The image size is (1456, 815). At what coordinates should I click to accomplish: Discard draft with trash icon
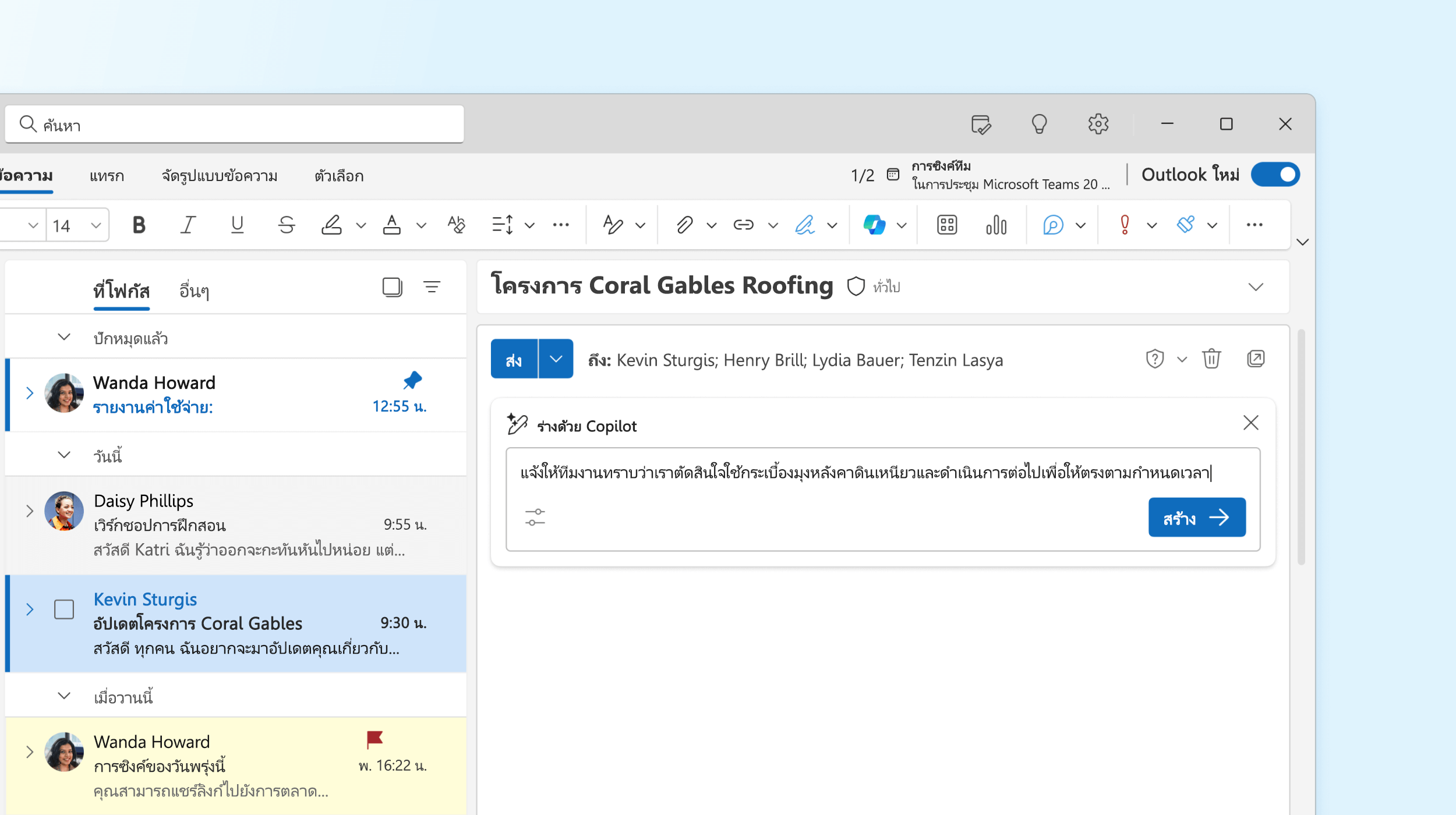[1212, 359]
